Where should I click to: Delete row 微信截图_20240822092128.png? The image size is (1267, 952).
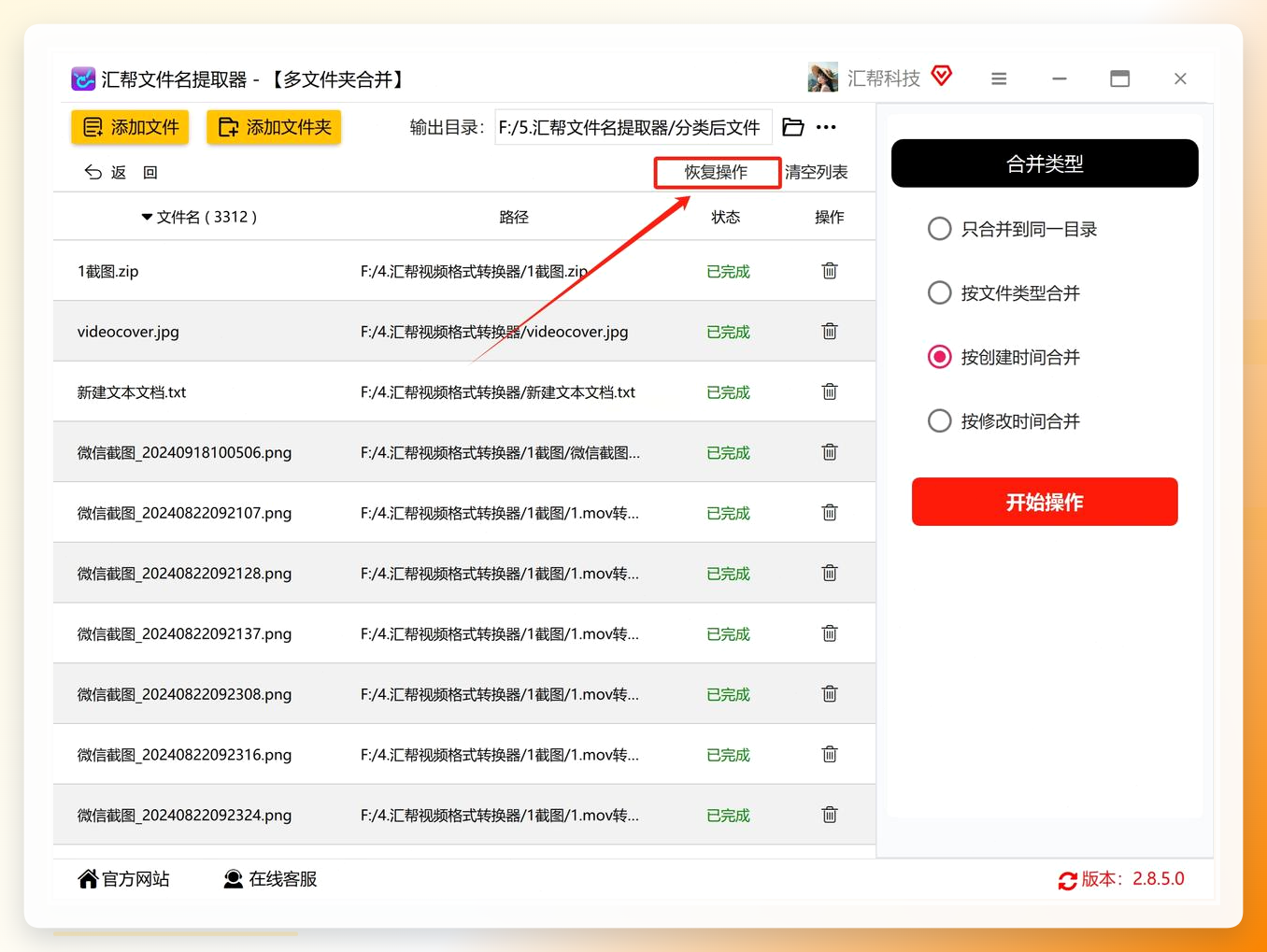tap(829, 574)
